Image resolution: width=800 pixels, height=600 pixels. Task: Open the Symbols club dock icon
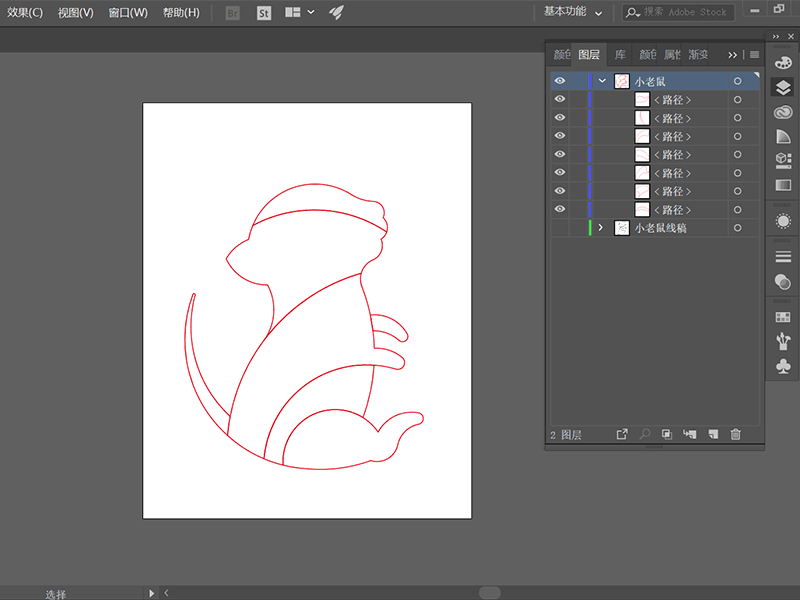pos(783,366)
